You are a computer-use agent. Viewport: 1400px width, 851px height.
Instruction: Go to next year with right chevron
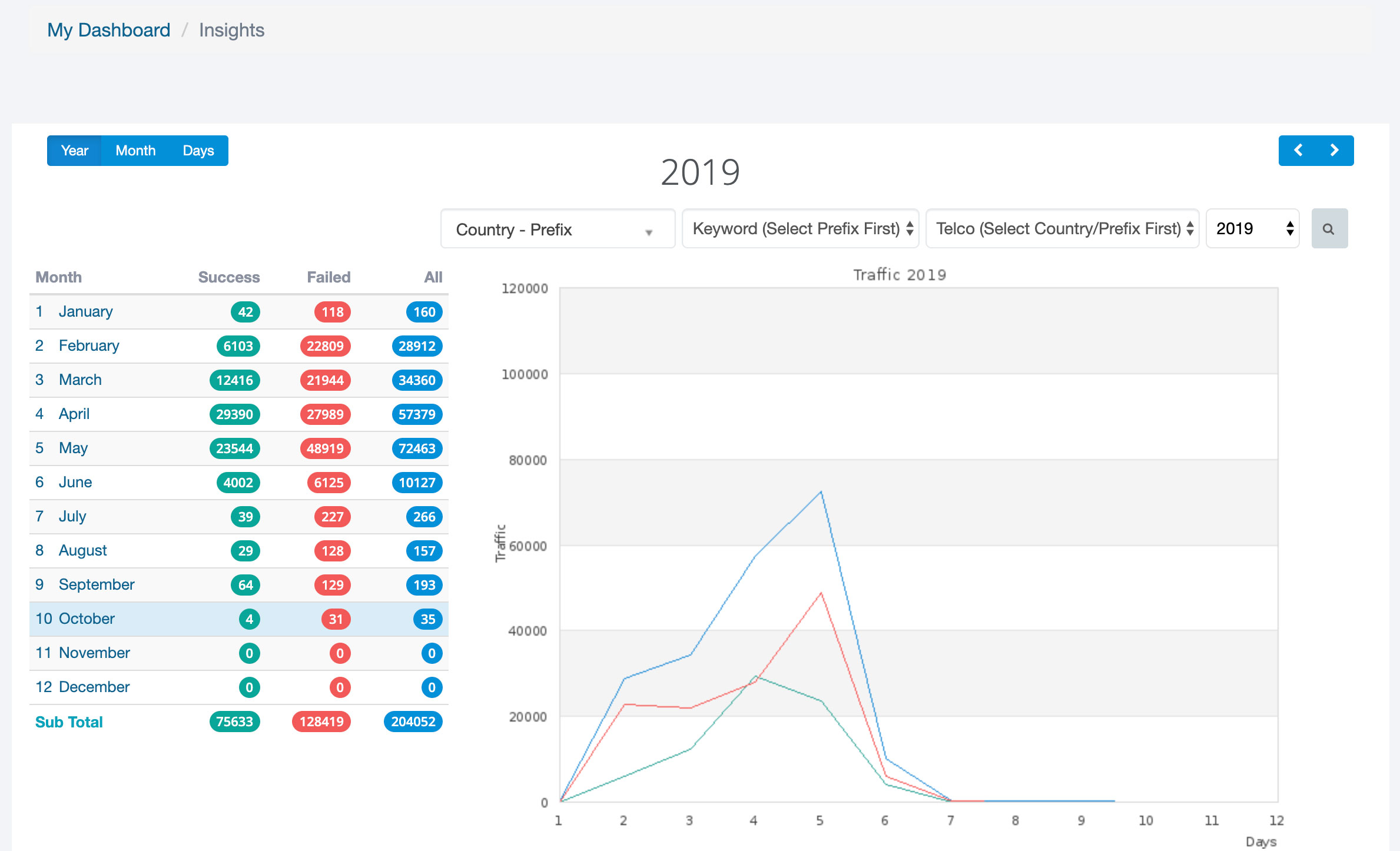click(x=1335, y=151)
